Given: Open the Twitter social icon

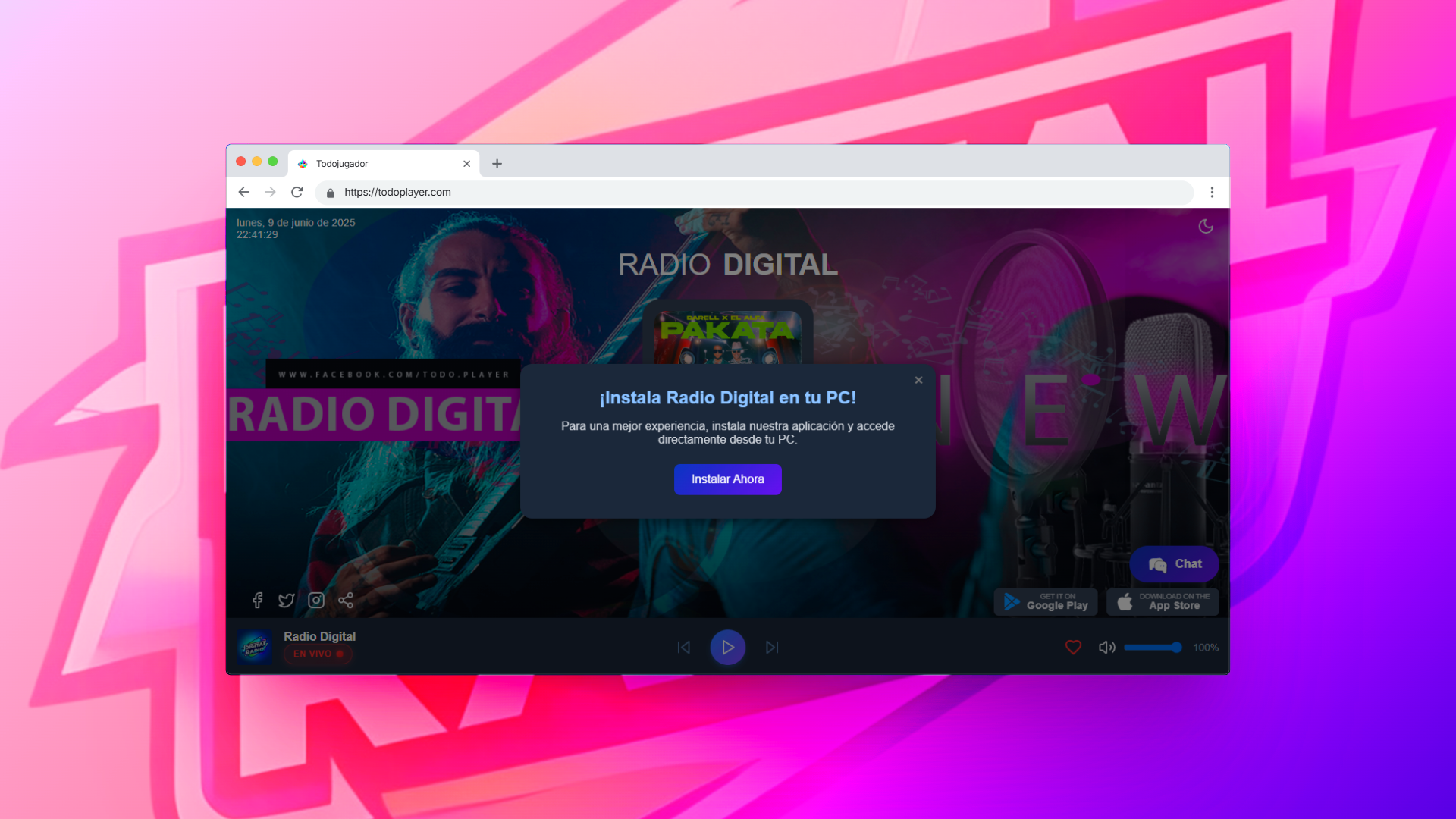Looking at the screenshot, I should point(286,601).
